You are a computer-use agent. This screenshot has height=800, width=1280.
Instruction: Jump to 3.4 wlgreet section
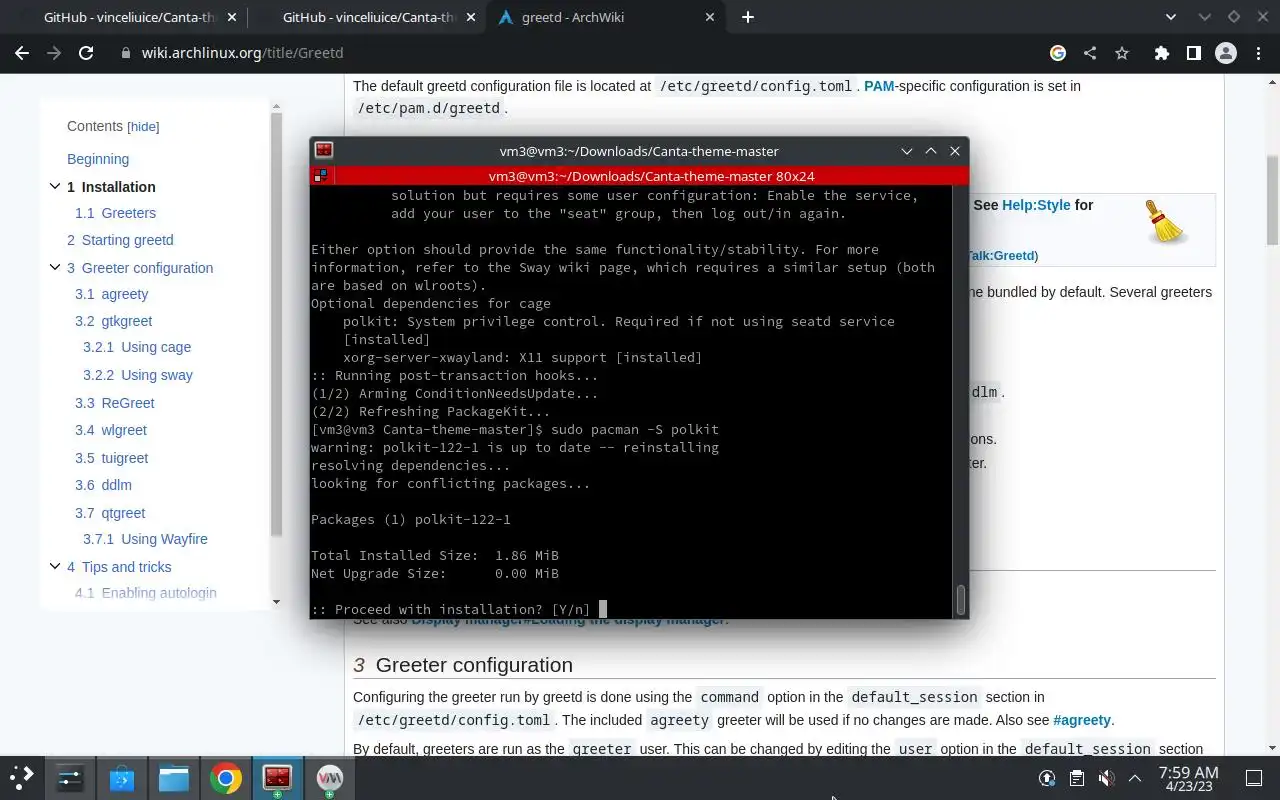[111, 430]
